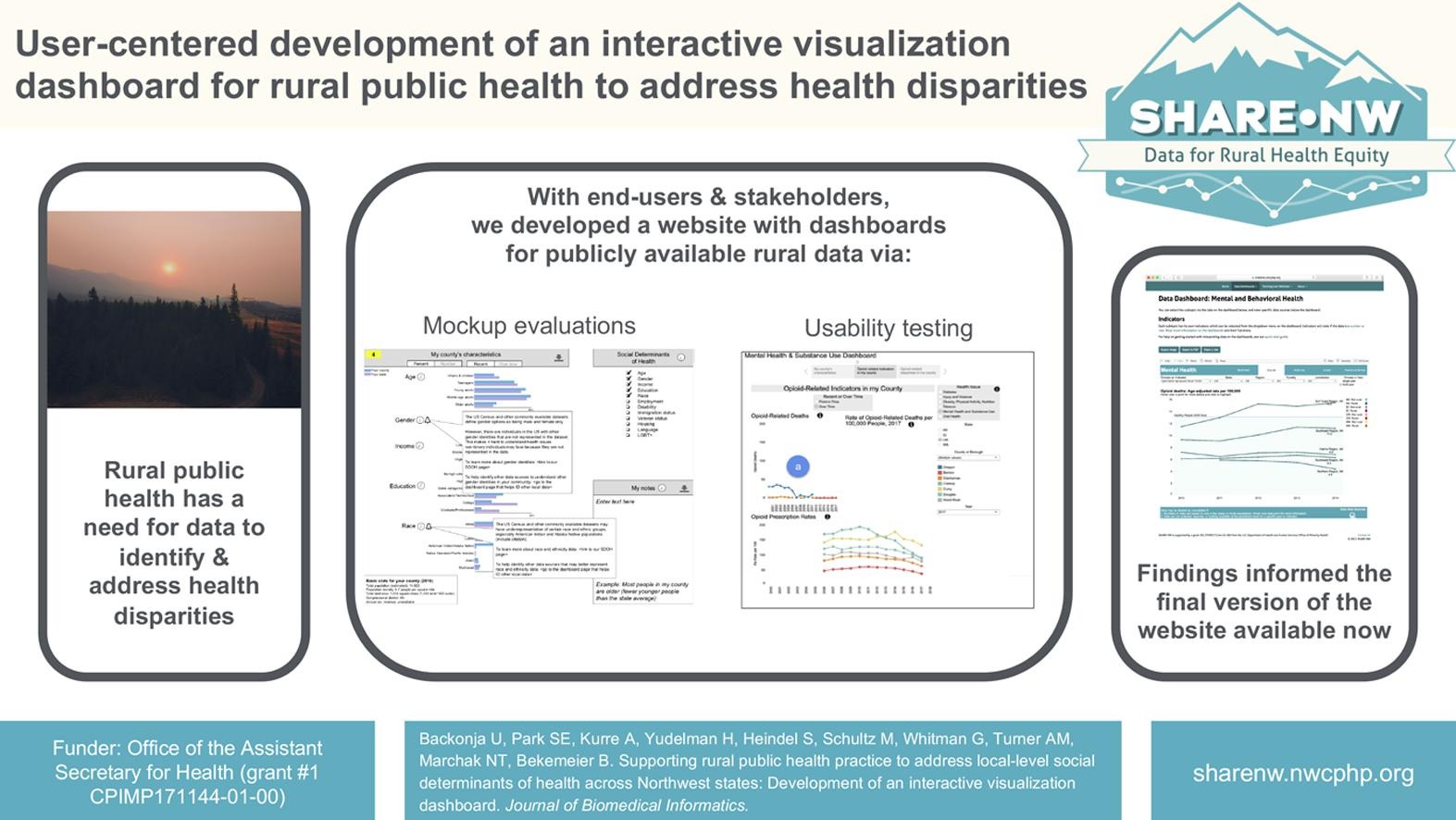Click the smoky sunset forest photo
Screen dimensions: 1456x820
174,309
